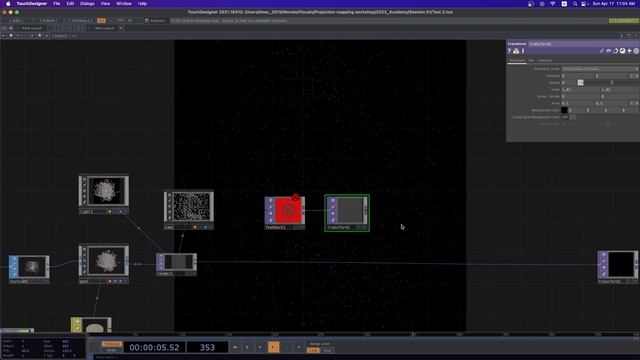The height and width of the screenshot is (360, 640).
Task: Open the Transform Order dropdown
Action: (x=600, y=69)
